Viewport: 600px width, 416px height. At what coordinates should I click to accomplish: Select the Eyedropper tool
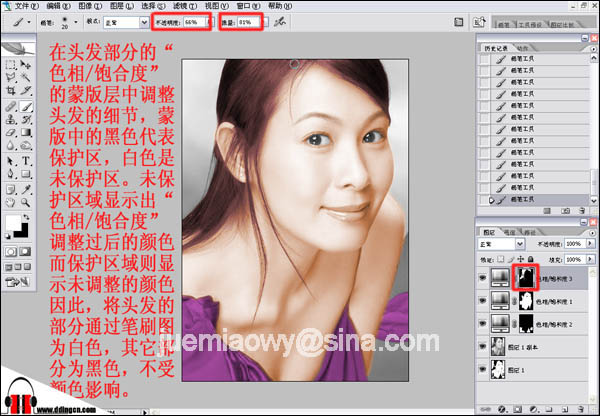click(26, 189)
